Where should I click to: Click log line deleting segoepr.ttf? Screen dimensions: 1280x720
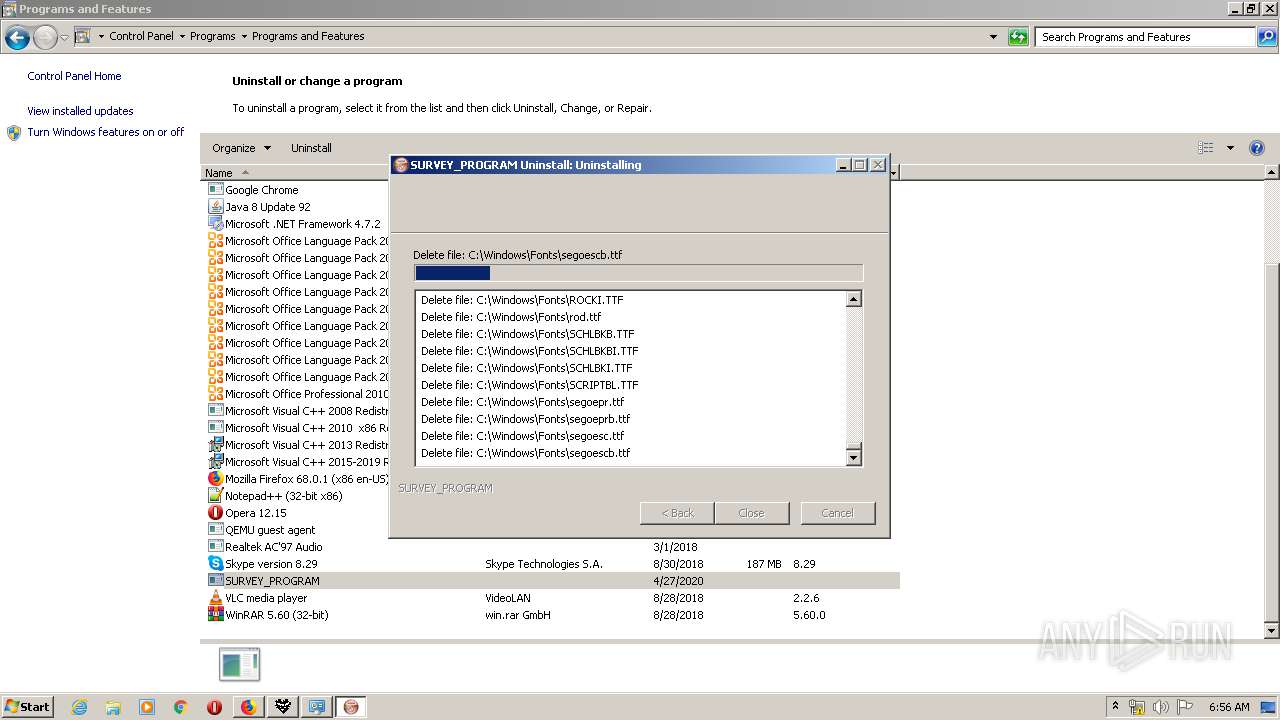click(x=522, y=402)
